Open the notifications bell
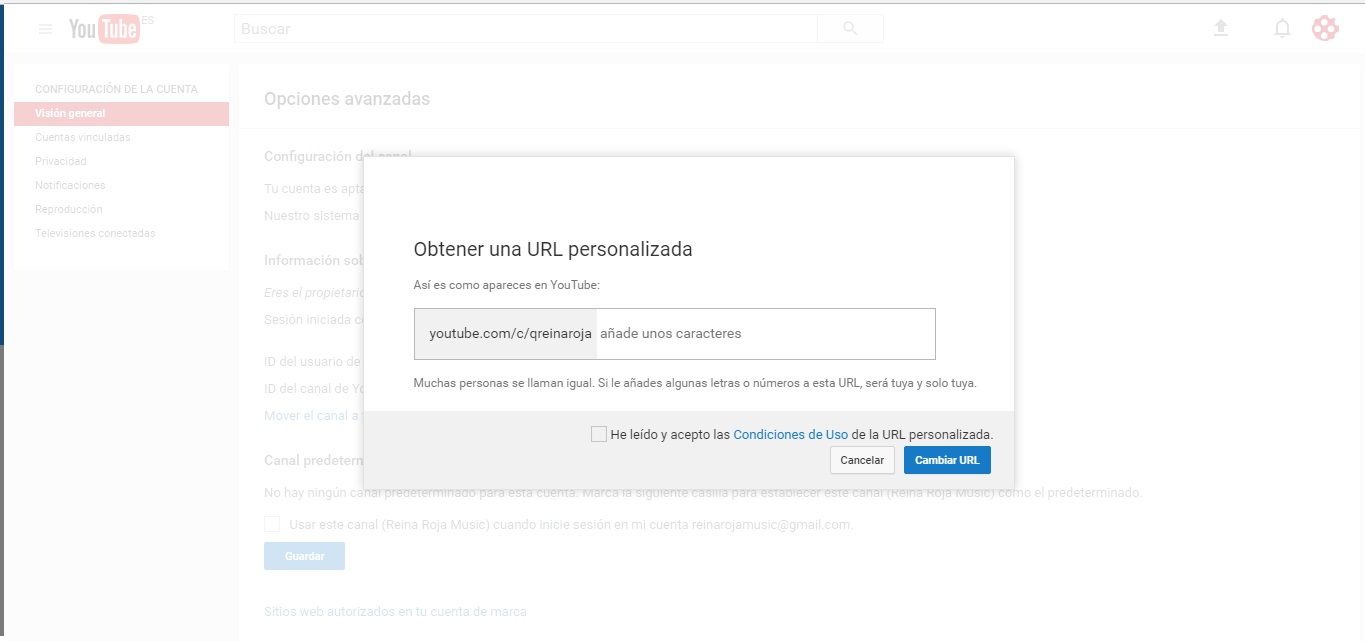Screen dimensions: 1365x641 click(x=1282, y=29)
